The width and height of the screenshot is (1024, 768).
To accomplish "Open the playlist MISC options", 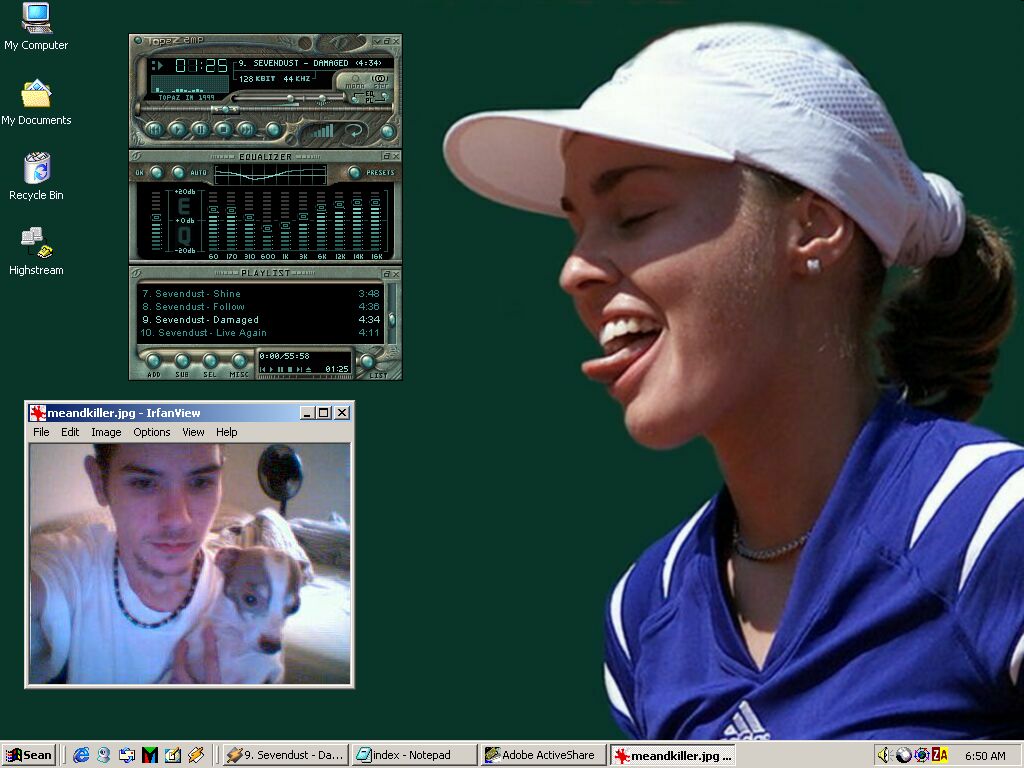I will pos(239,361).
